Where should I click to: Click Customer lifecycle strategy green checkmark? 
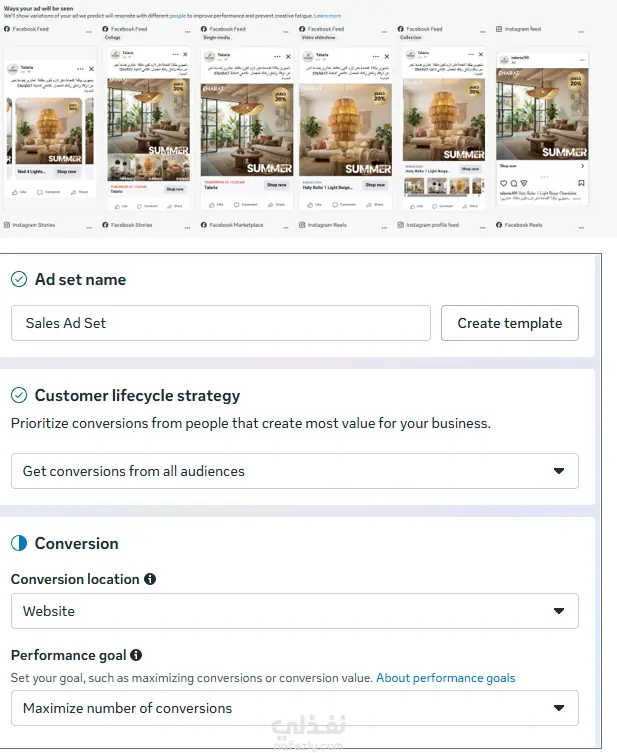[x=19, y=395]
